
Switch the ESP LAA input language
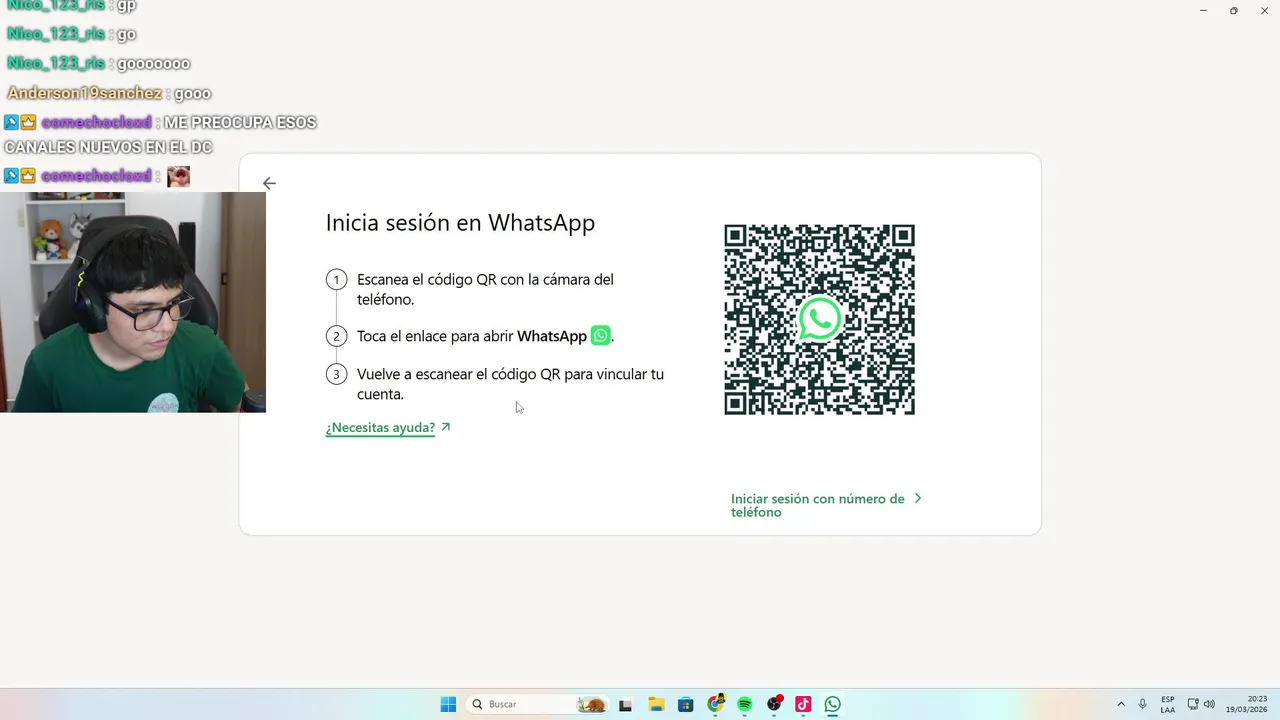[x=1168, y=704]
